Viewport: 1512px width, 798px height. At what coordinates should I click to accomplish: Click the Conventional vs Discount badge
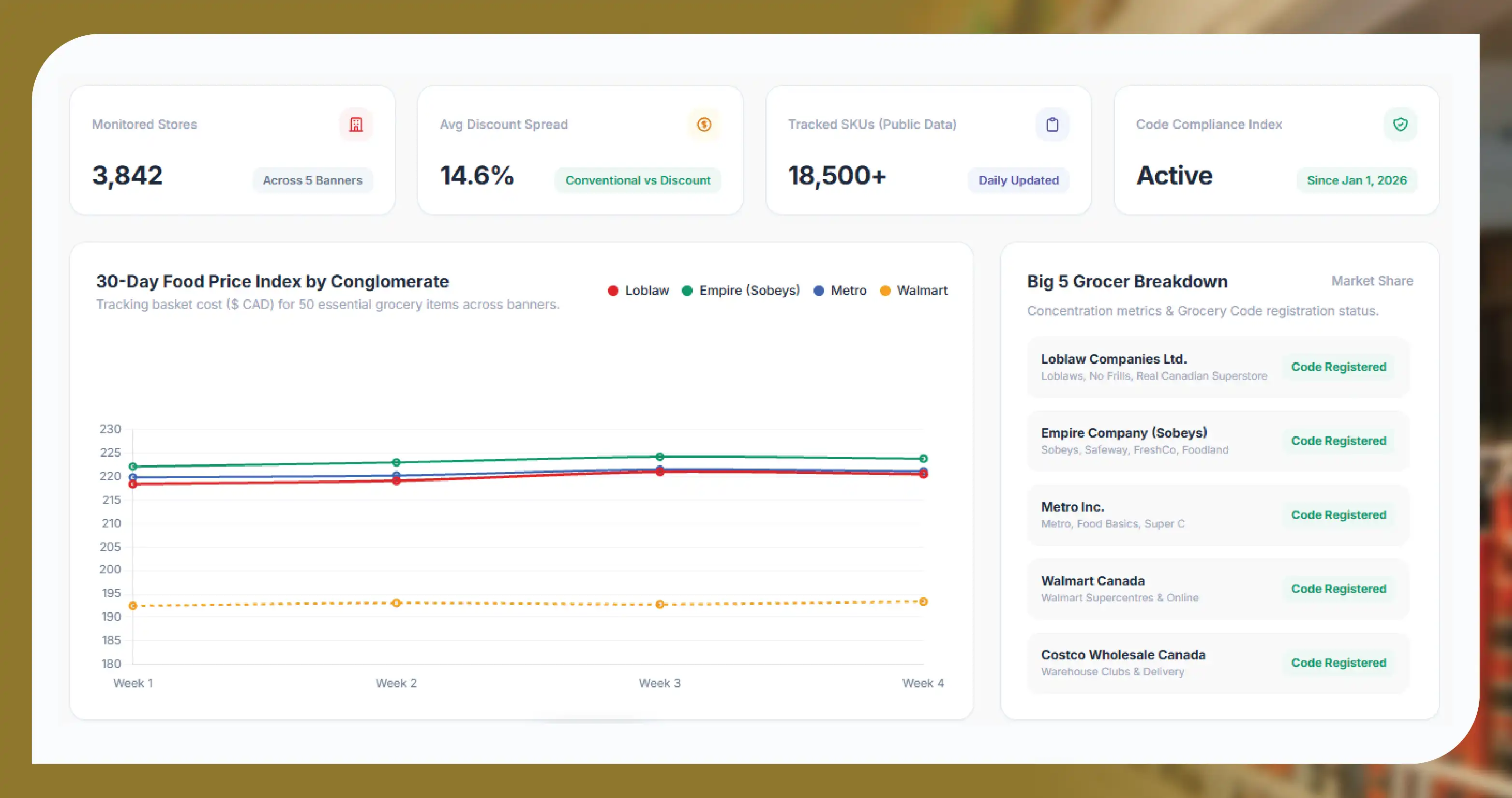pyautogui.click(x=637, y=180)
